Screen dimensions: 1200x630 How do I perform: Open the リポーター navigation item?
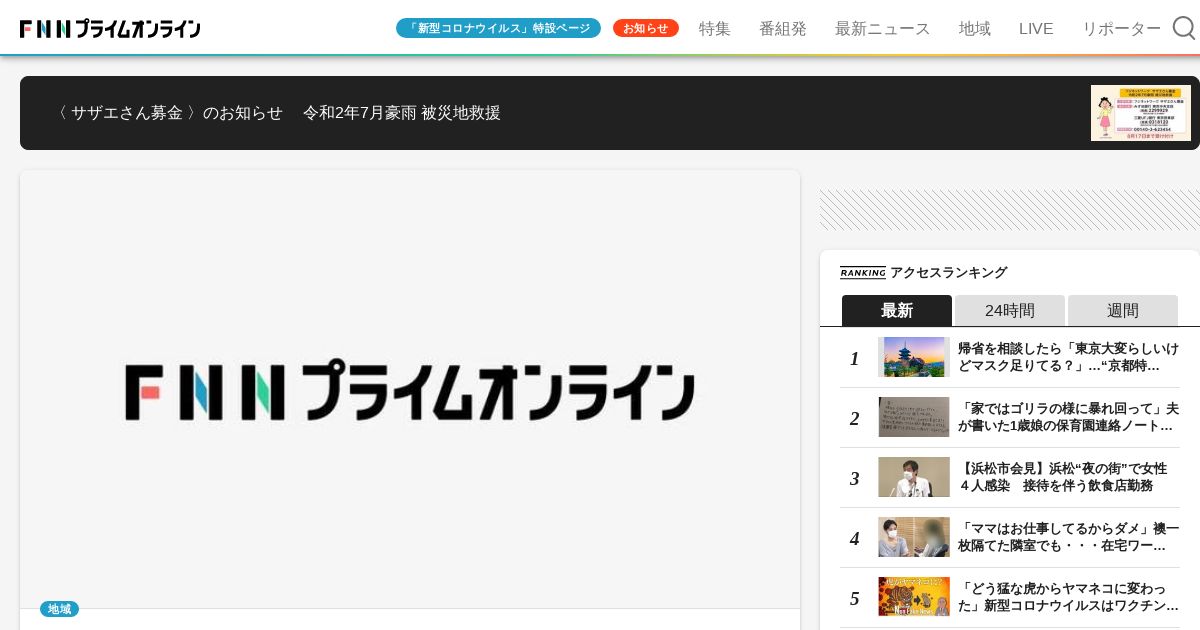coord(1122,28)
